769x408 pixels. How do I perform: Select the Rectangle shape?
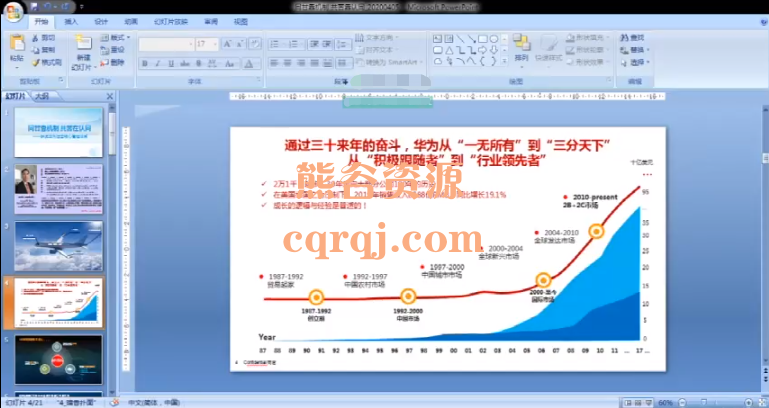(483, 39)
